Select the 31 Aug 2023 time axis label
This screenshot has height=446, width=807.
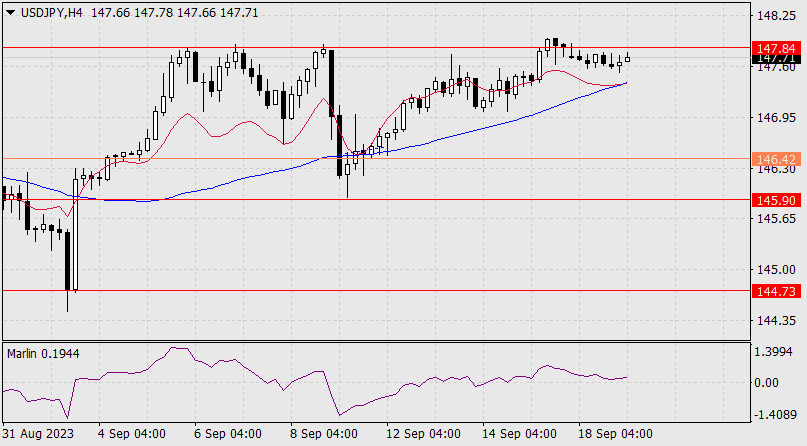coord(39,434)
